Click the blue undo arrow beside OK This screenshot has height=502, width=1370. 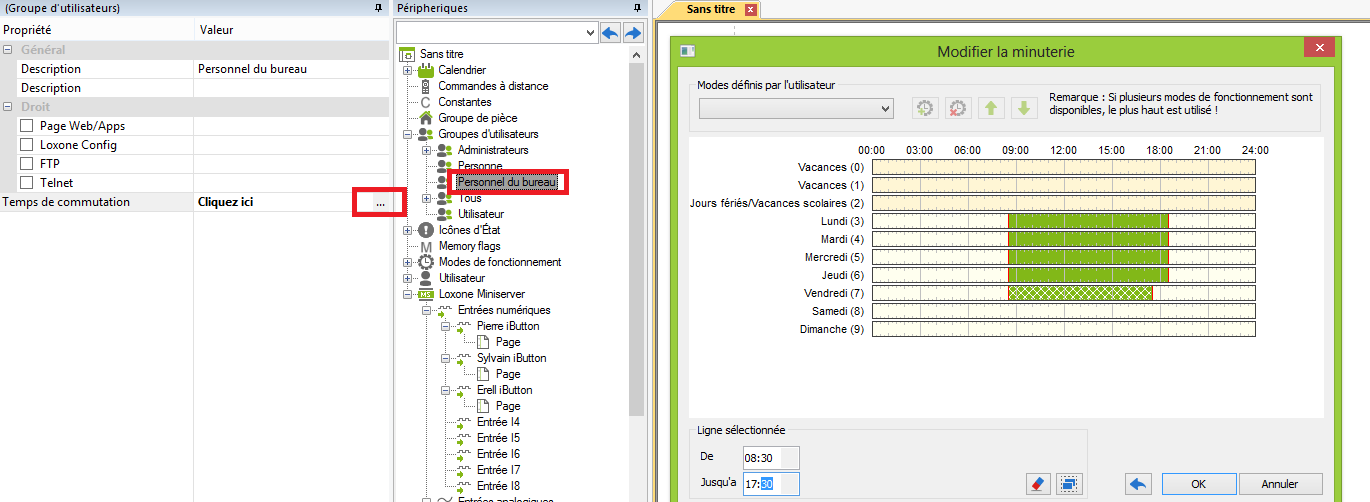[1138, 484]
